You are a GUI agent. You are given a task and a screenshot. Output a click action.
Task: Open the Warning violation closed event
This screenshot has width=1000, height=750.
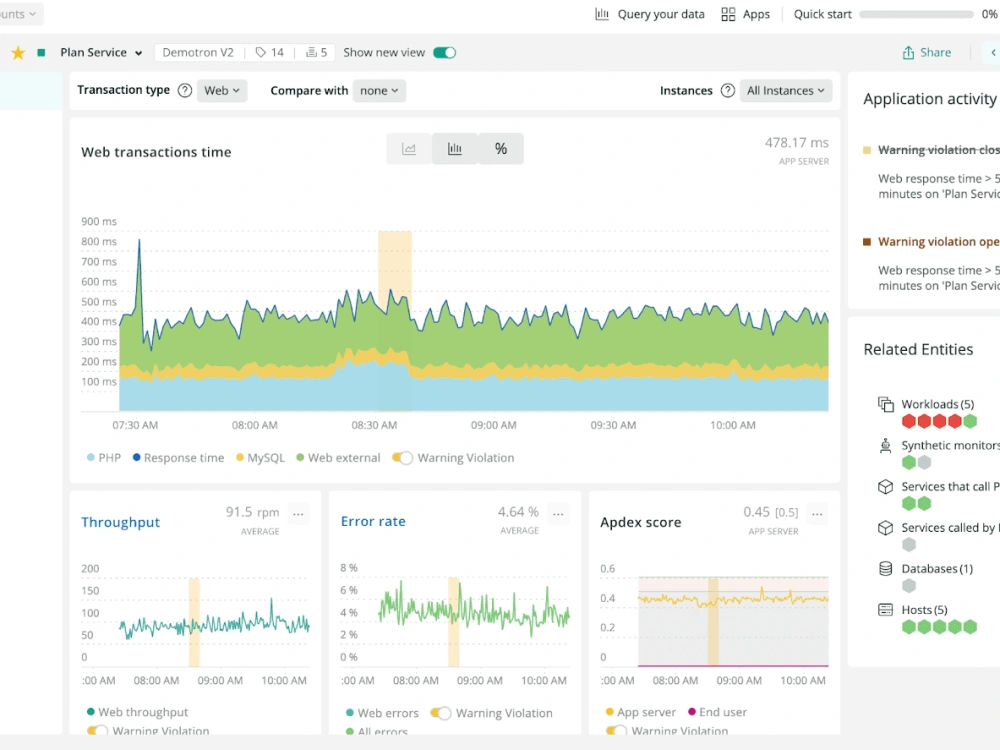(938, 150)
